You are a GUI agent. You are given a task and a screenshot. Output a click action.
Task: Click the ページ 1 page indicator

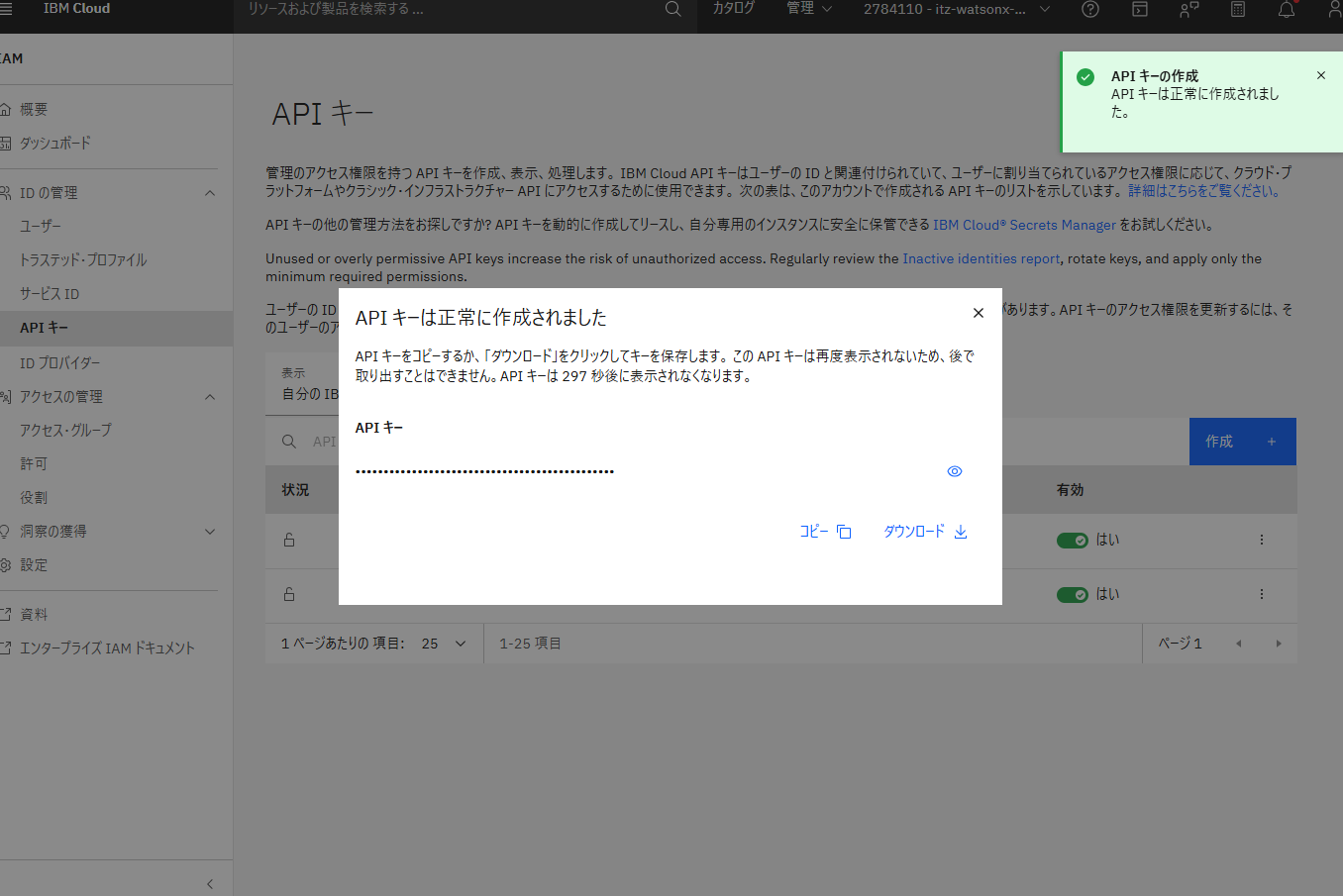(1181, 644)
